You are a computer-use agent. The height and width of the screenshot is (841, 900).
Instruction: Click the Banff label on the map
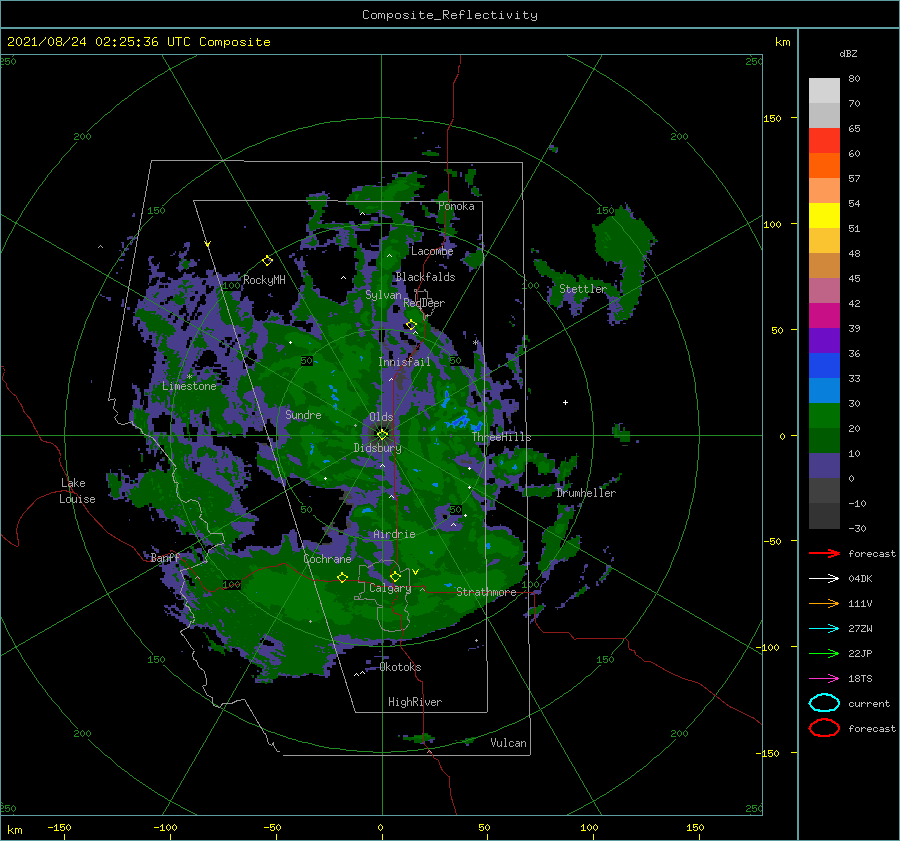tap(165, 558)
